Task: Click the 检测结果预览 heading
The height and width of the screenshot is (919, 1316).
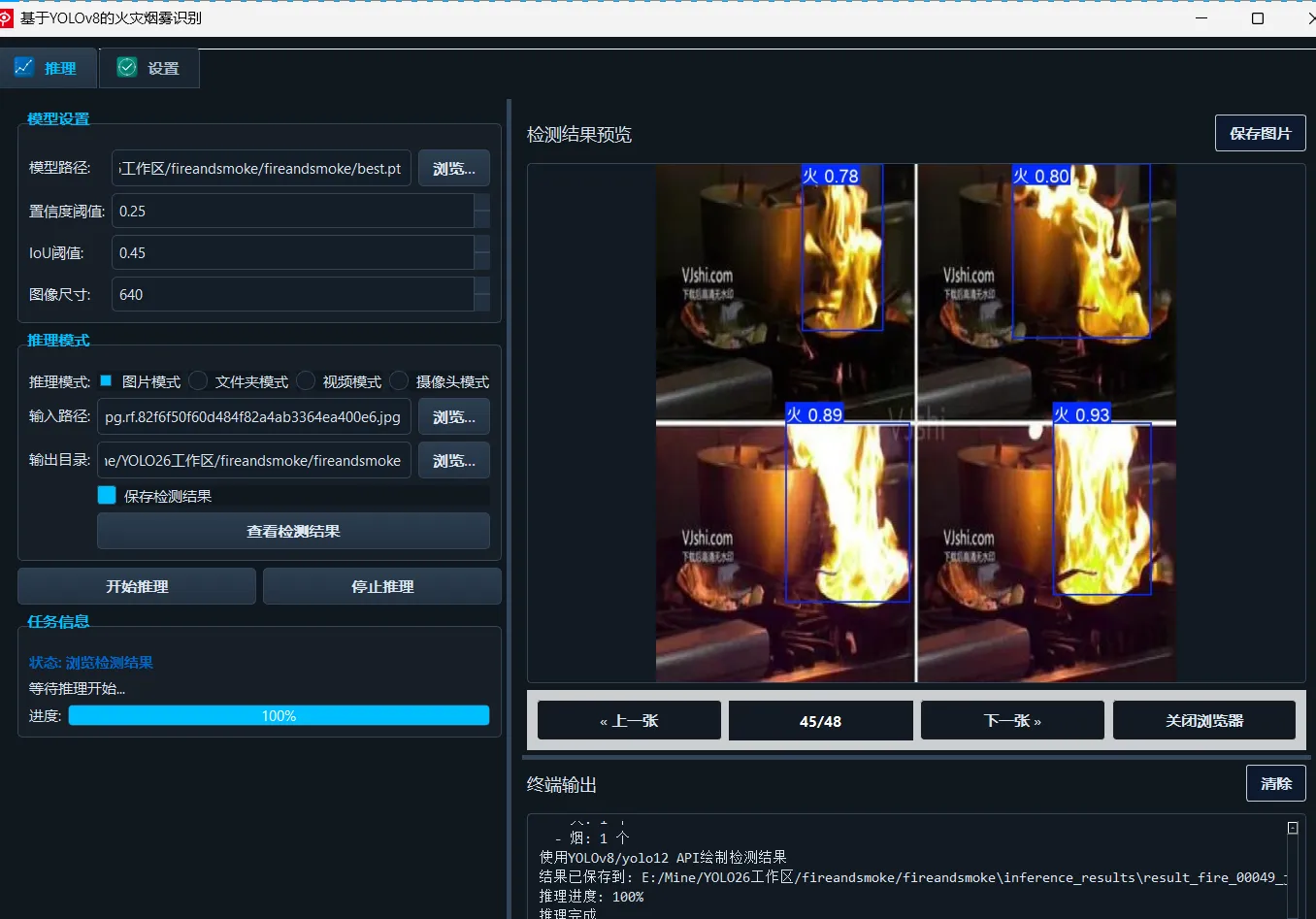Action: coord(579,134)
